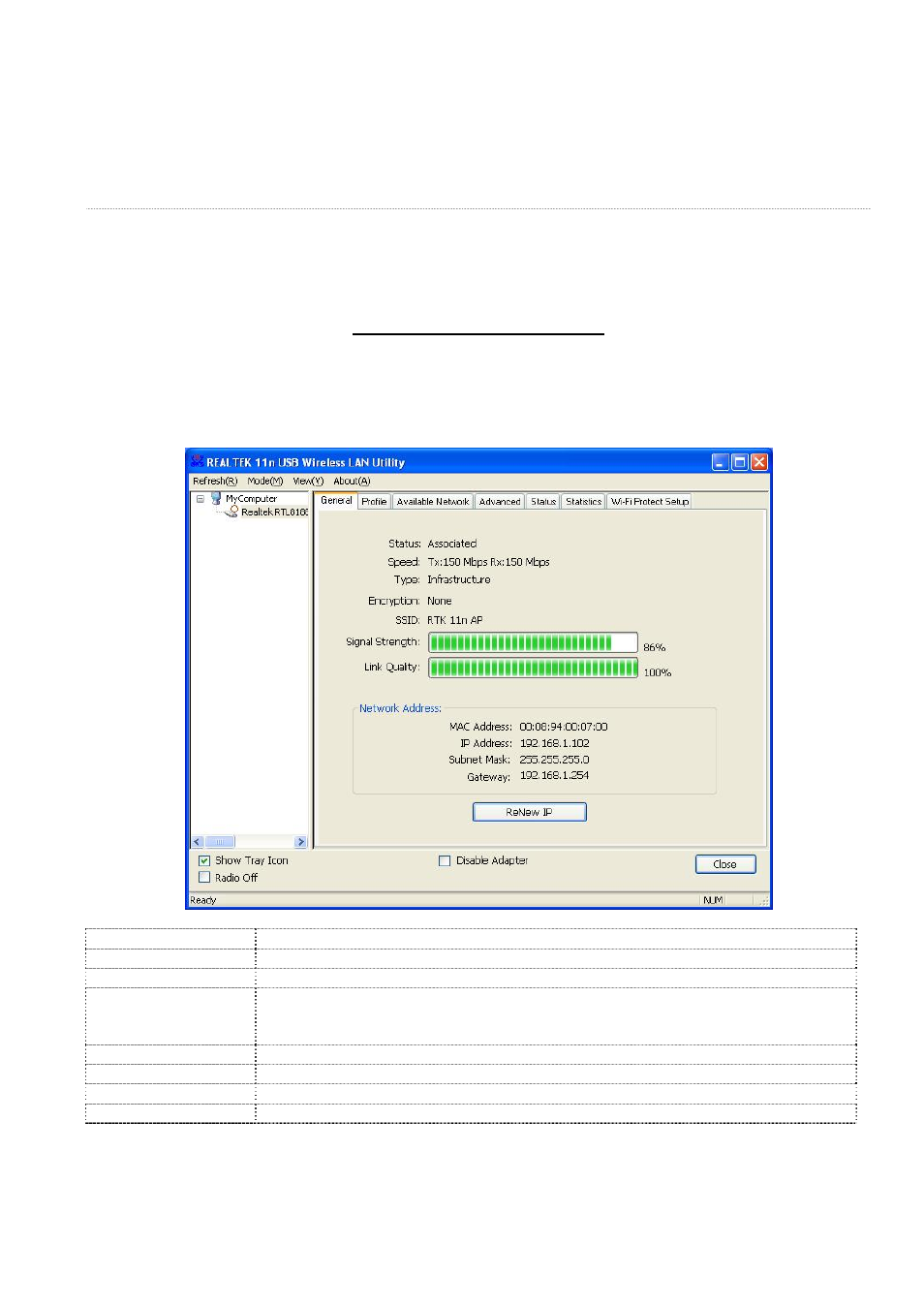Open the Advanced tab
924x1308 pixels.
click(500, 501)
